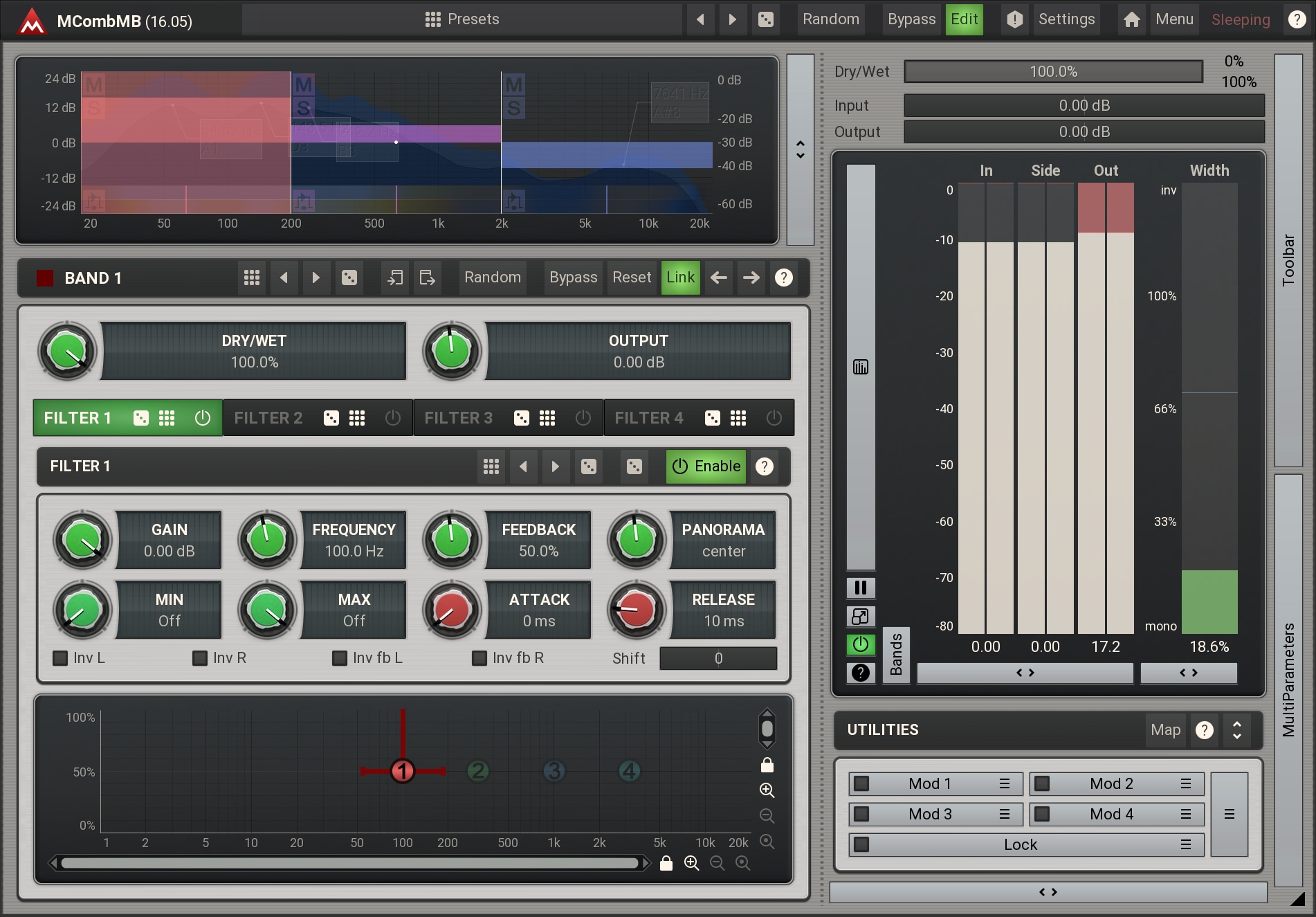The height and width of the screenshot is (917, 1316).
Task: Click the Home icon
Action: pos(1131,19)
